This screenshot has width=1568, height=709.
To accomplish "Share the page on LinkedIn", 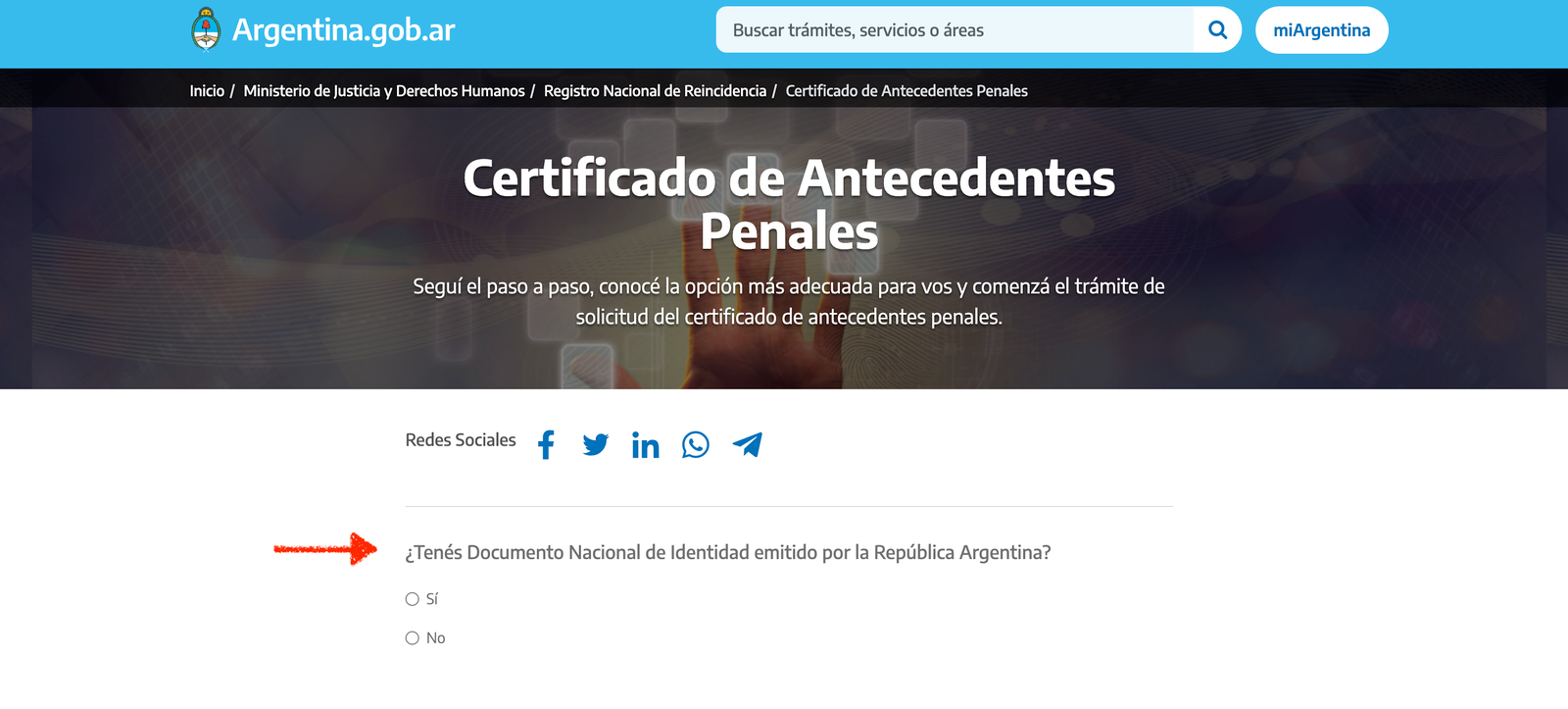I will 645,445.
